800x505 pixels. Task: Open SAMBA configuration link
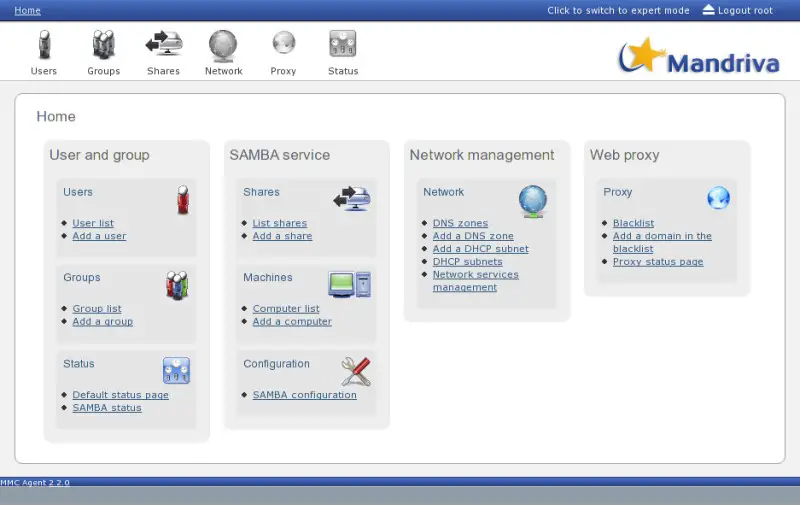pos(305,395)
